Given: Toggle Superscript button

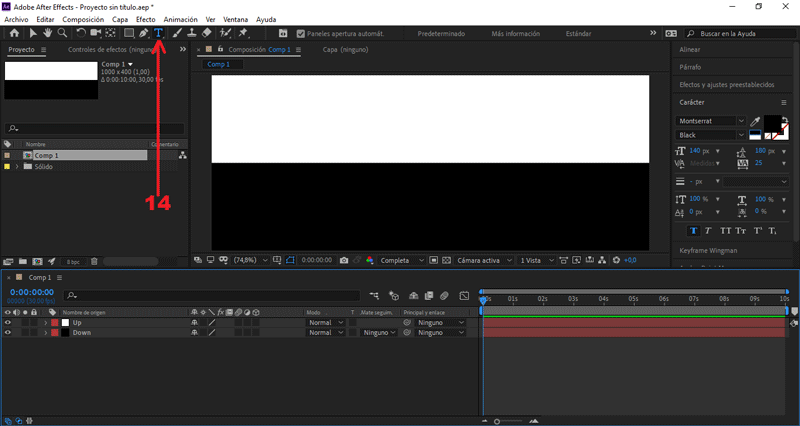Looking at the screenshot, I should pos(758,231).
